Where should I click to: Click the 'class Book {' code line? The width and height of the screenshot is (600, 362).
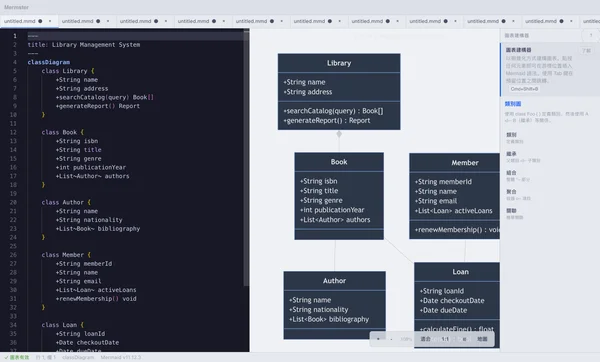(x=62, y=132)
